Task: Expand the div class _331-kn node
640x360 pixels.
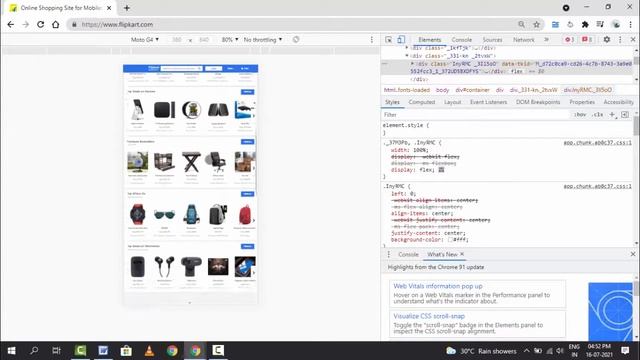Action: 407,56
